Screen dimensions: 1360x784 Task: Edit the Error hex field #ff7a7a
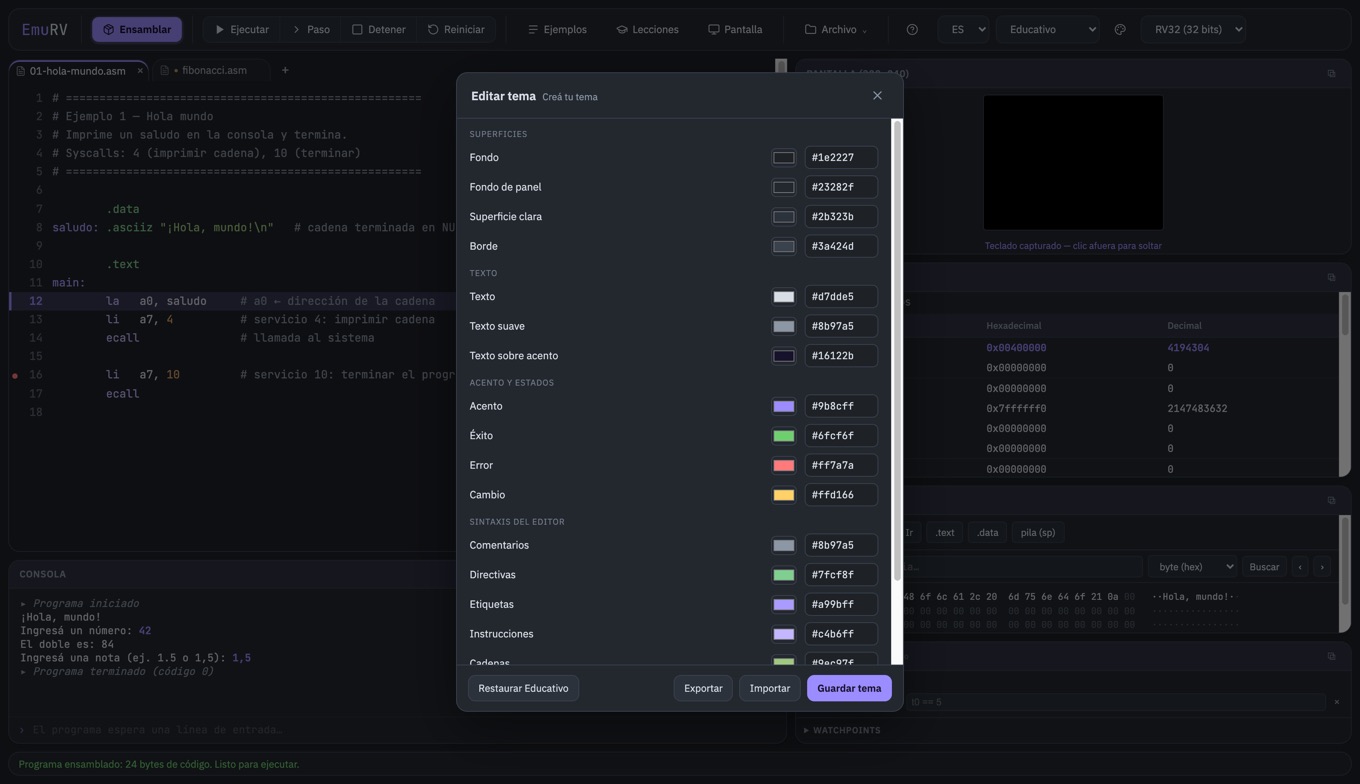(x=841, y=465)
